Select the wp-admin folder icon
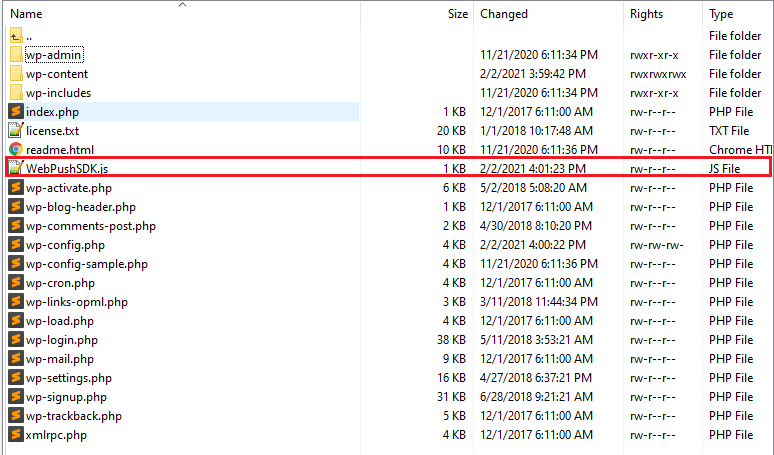 click(x=16, y=55)
